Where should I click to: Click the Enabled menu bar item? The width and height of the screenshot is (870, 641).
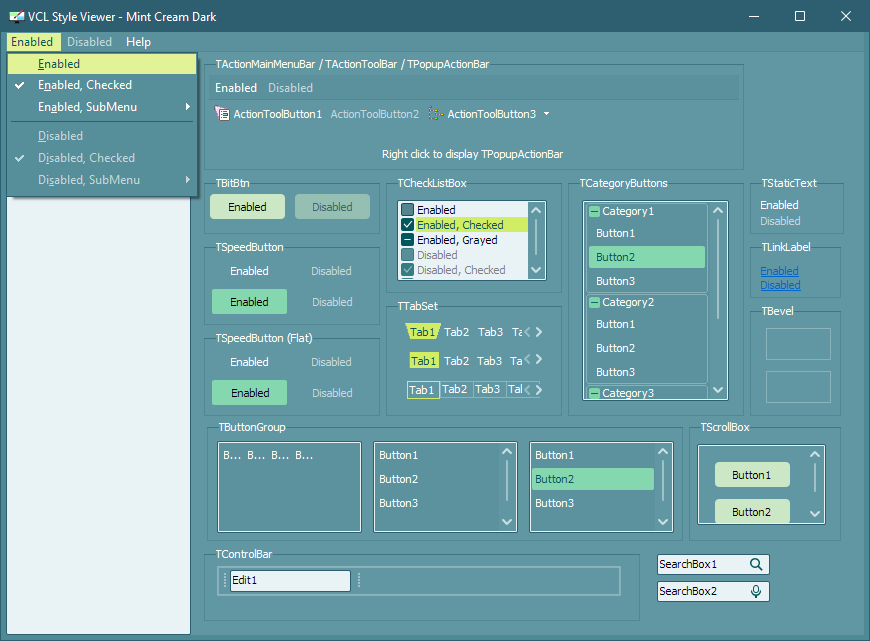(32, 42)
